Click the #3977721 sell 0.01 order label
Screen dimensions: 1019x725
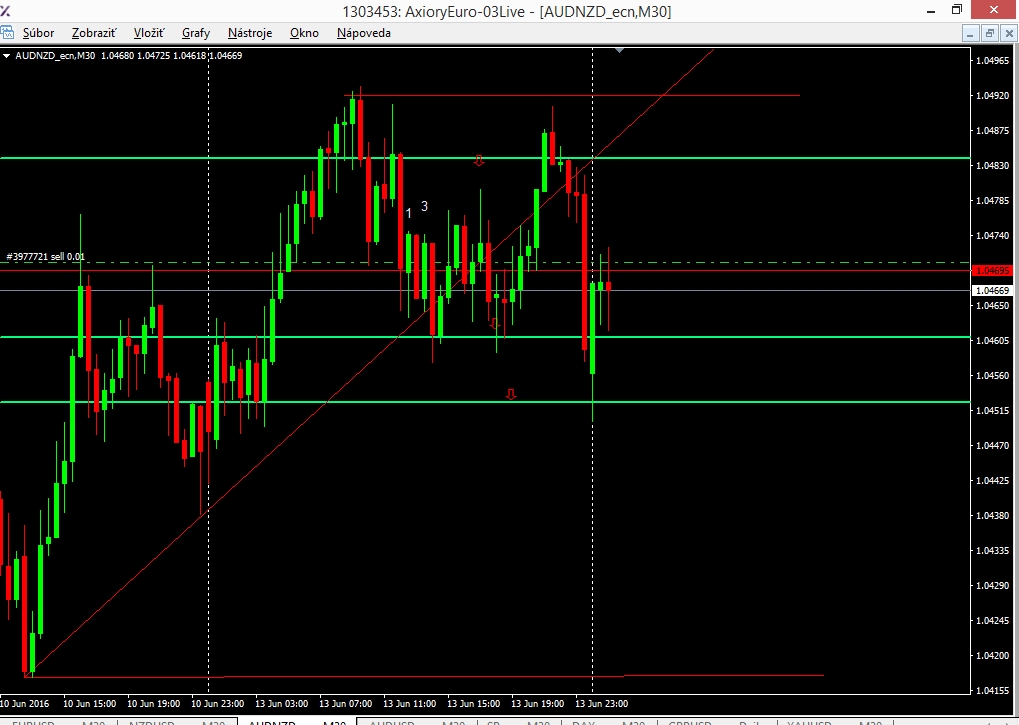pyautogui.click(x=45, y=257)
